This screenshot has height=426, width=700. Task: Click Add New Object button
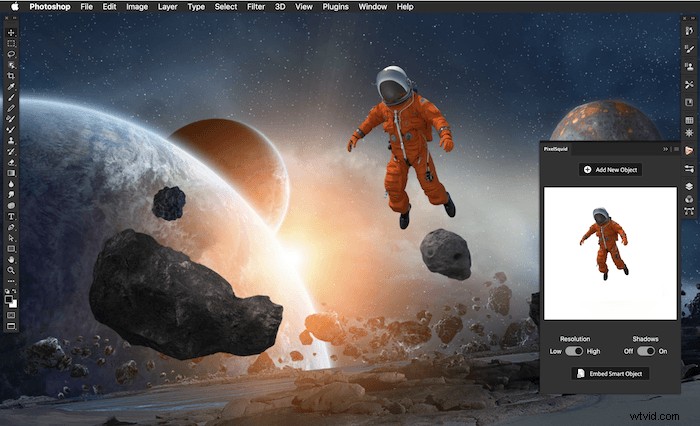tap(610, 170)
